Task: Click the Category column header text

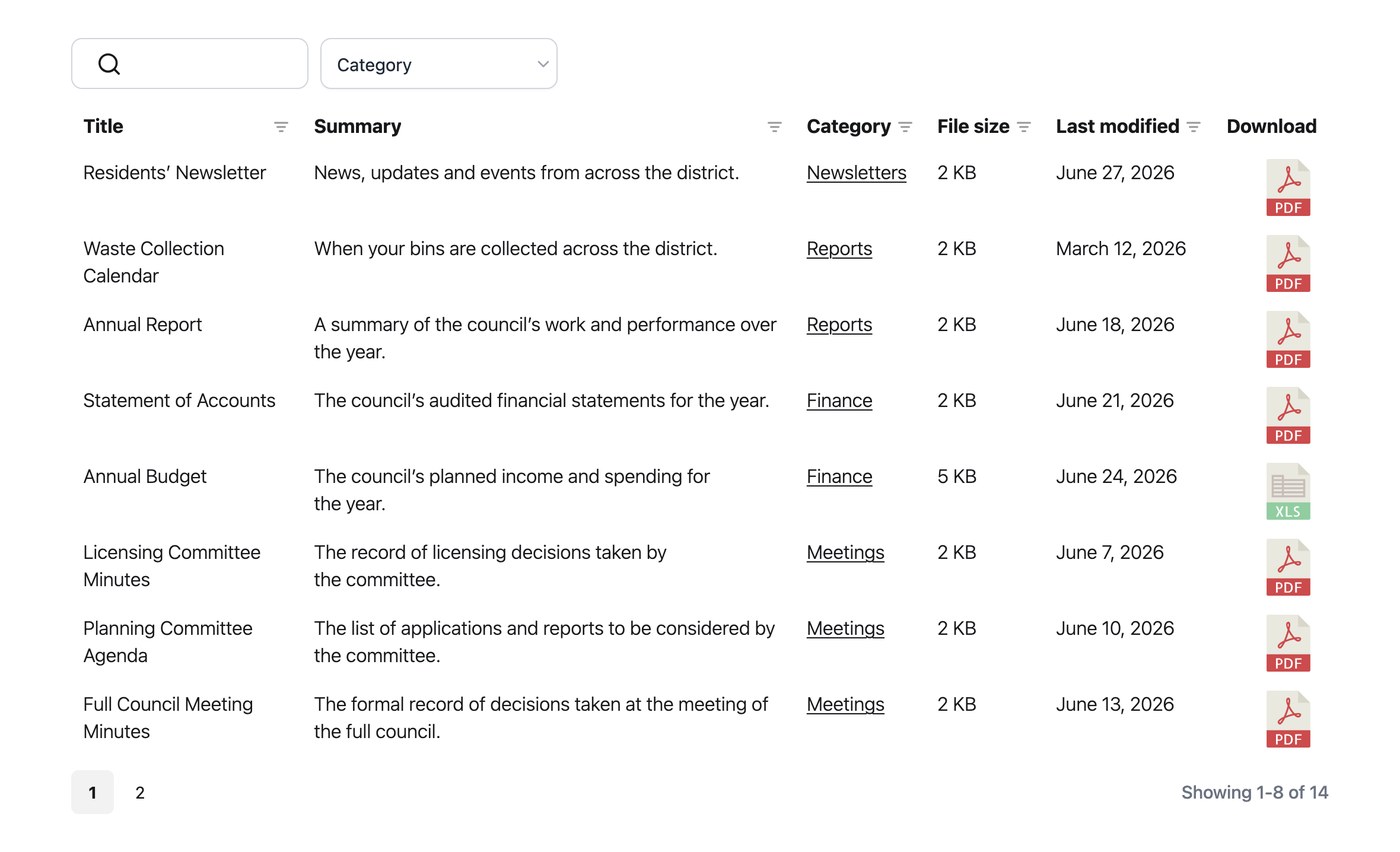Action: 848,126
